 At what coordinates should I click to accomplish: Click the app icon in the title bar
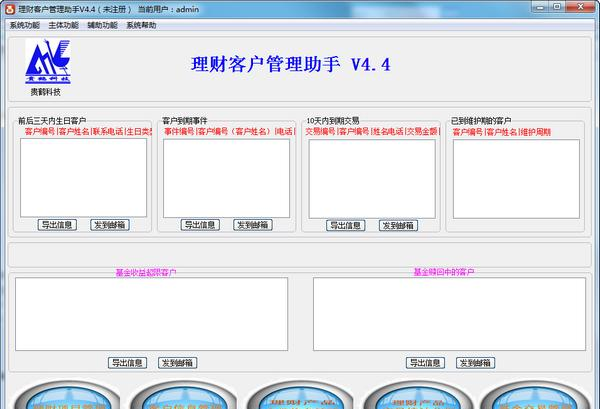10,9
